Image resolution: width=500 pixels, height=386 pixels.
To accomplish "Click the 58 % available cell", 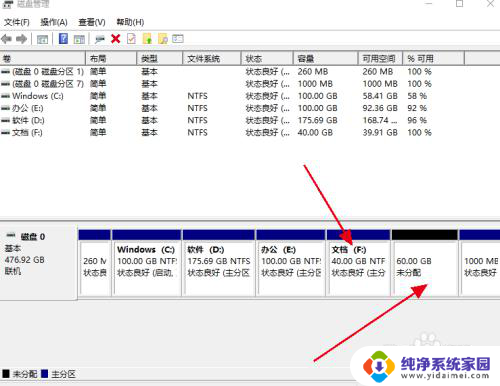I will coord(417,96).
